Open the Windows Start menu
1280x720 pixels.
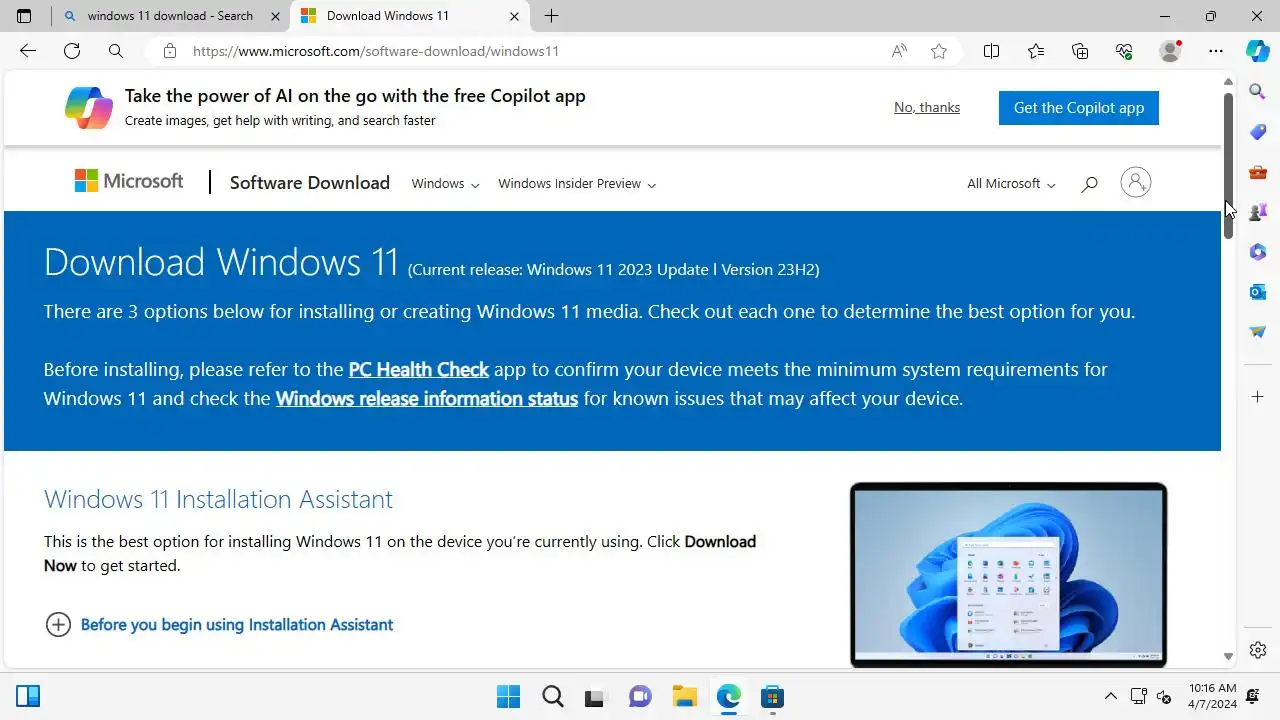(x=508, y=696)
